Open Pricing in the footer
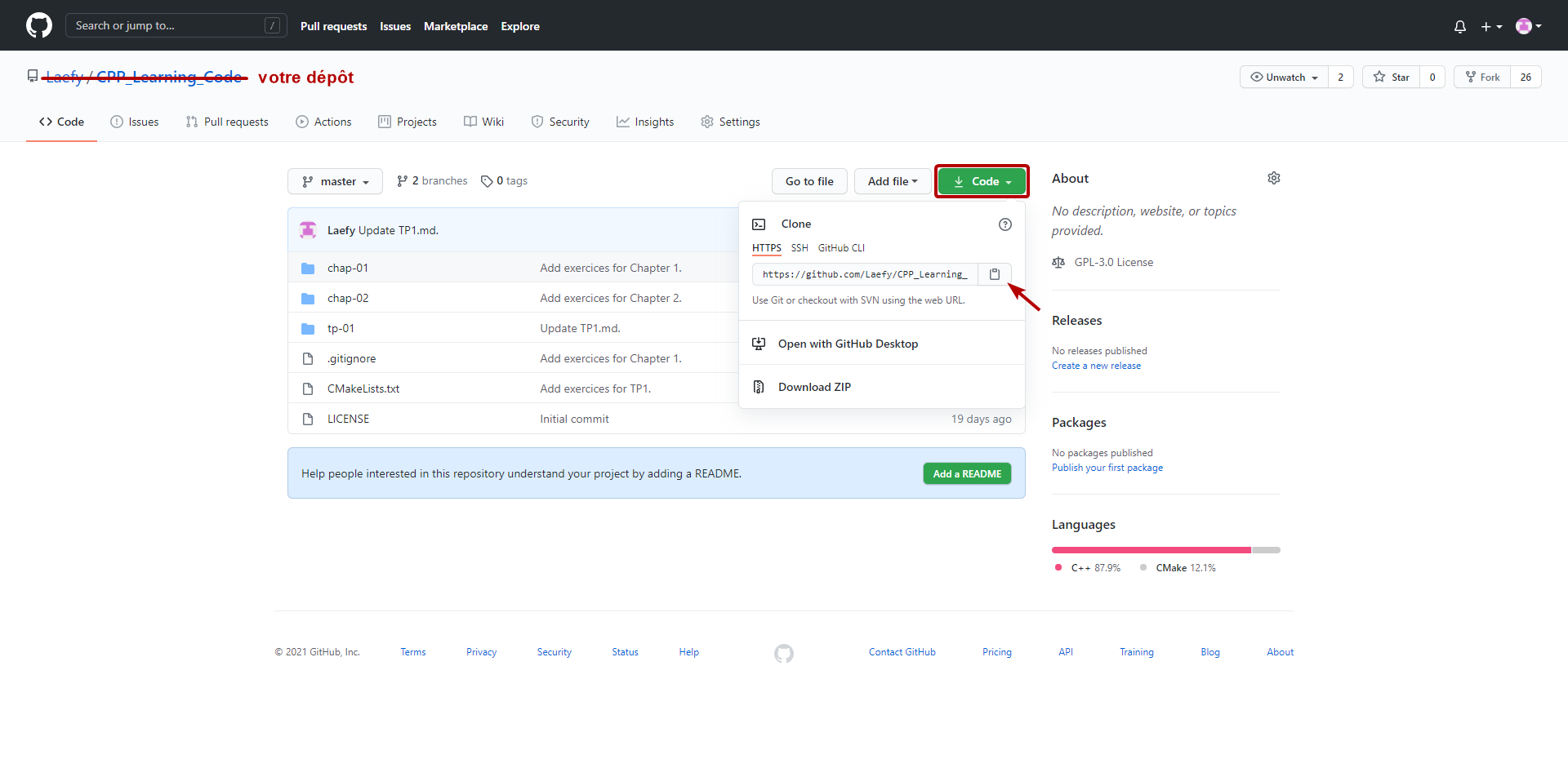 (997, 652)
